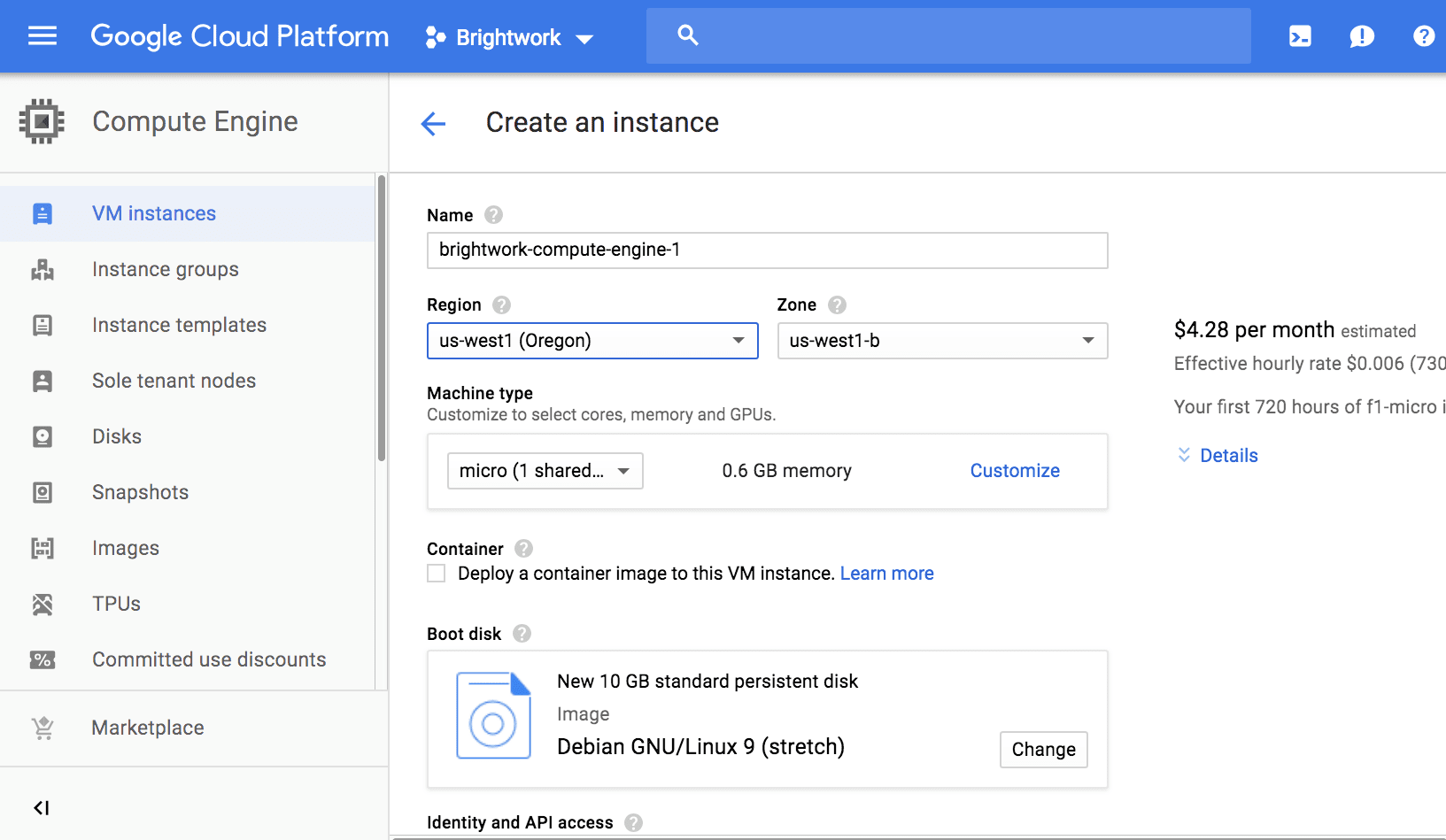Click the Committed use discounts percent icon
The height and width of the screenshot is (840, 1446).
click(42, 659)
